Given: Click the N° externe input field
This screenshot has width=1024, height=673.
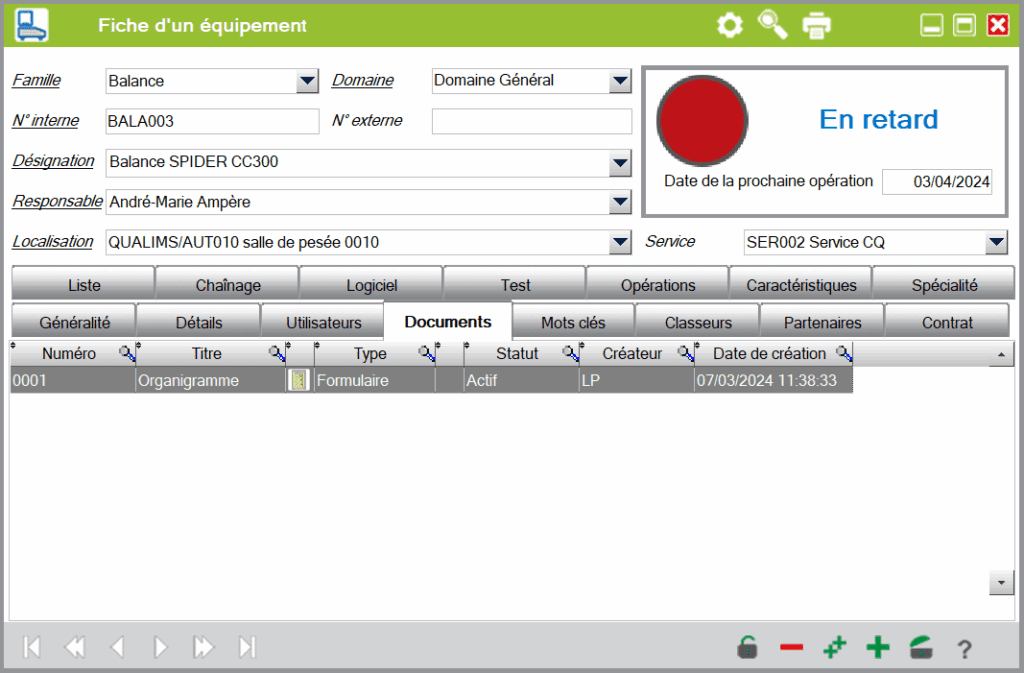Looking at the screenshot, I should point(532,121).
